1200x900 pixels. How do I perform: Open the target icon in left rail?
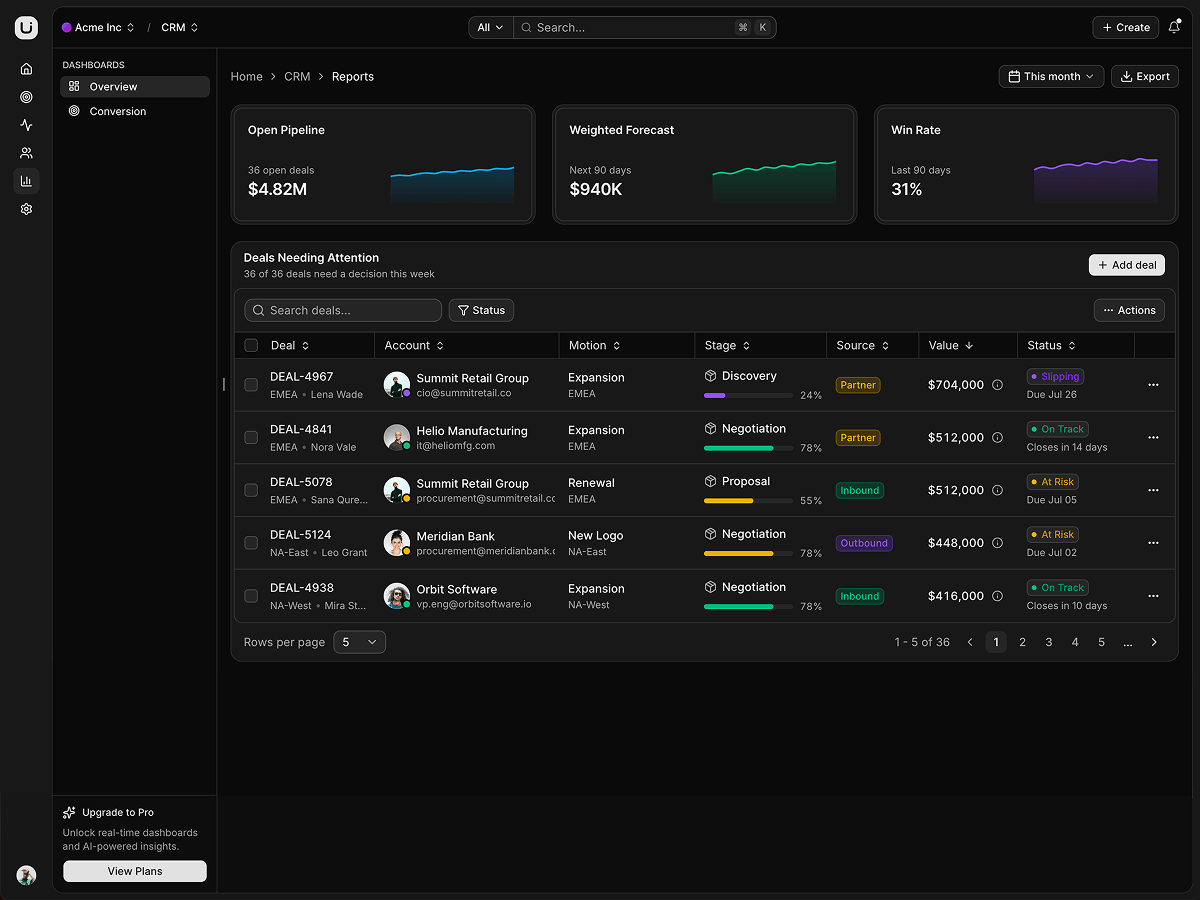coord(26,97)
